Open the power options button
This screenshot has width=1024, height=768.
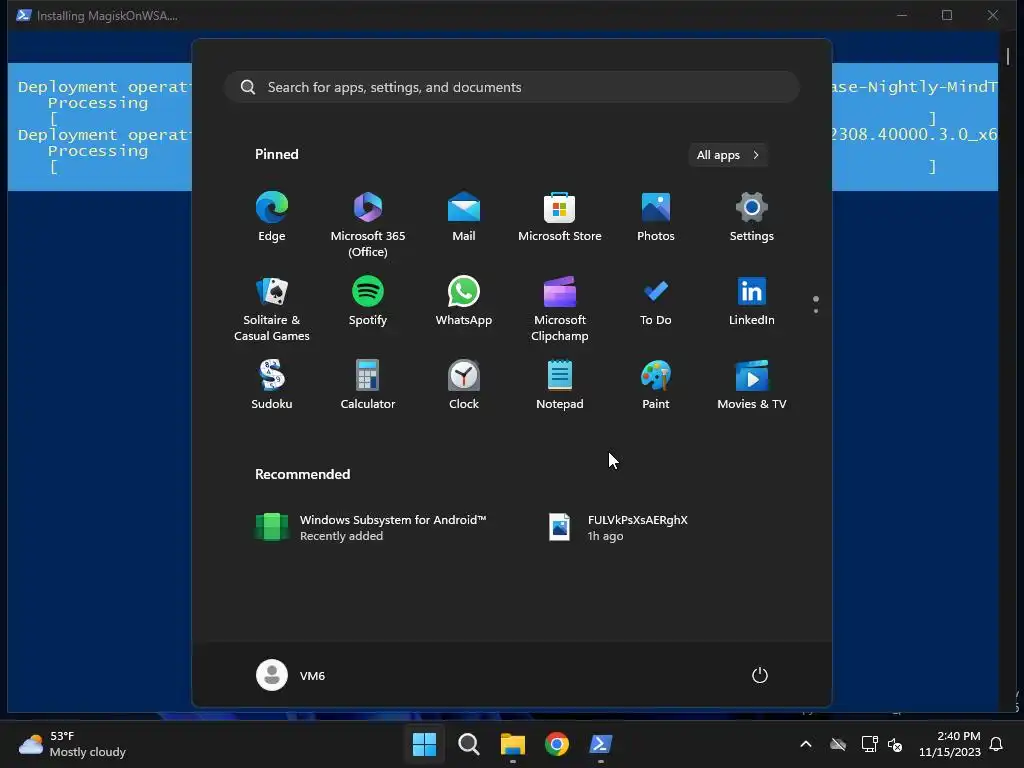(x=760, y=675)
